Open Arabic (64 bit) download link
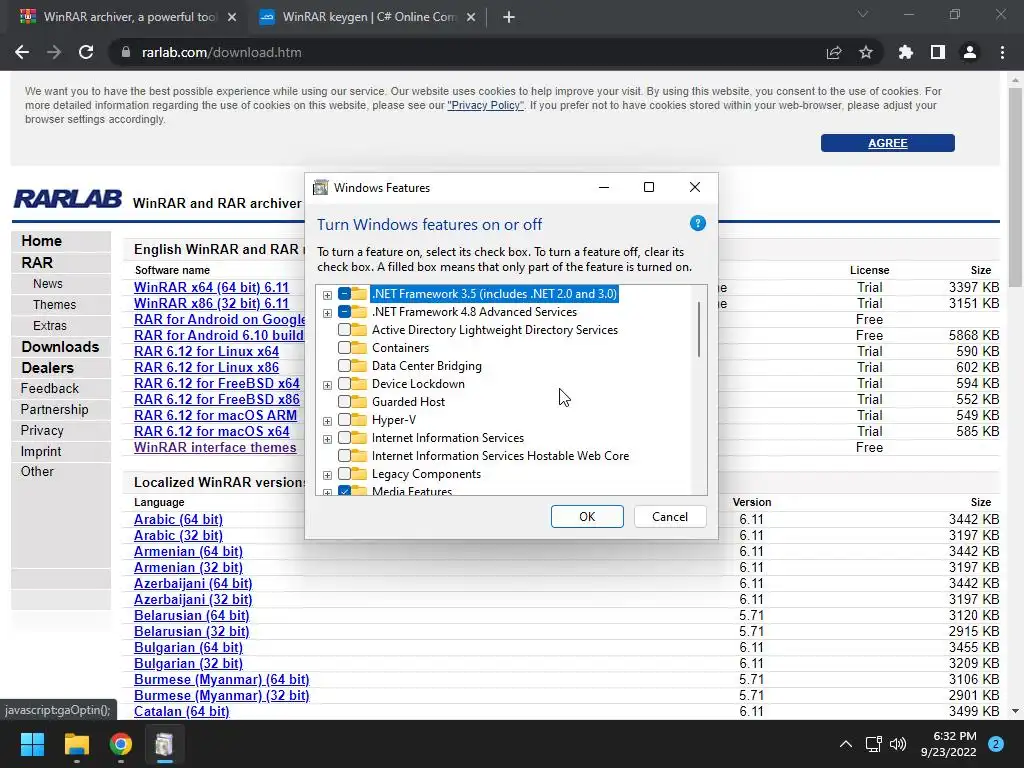 [178, 519]
